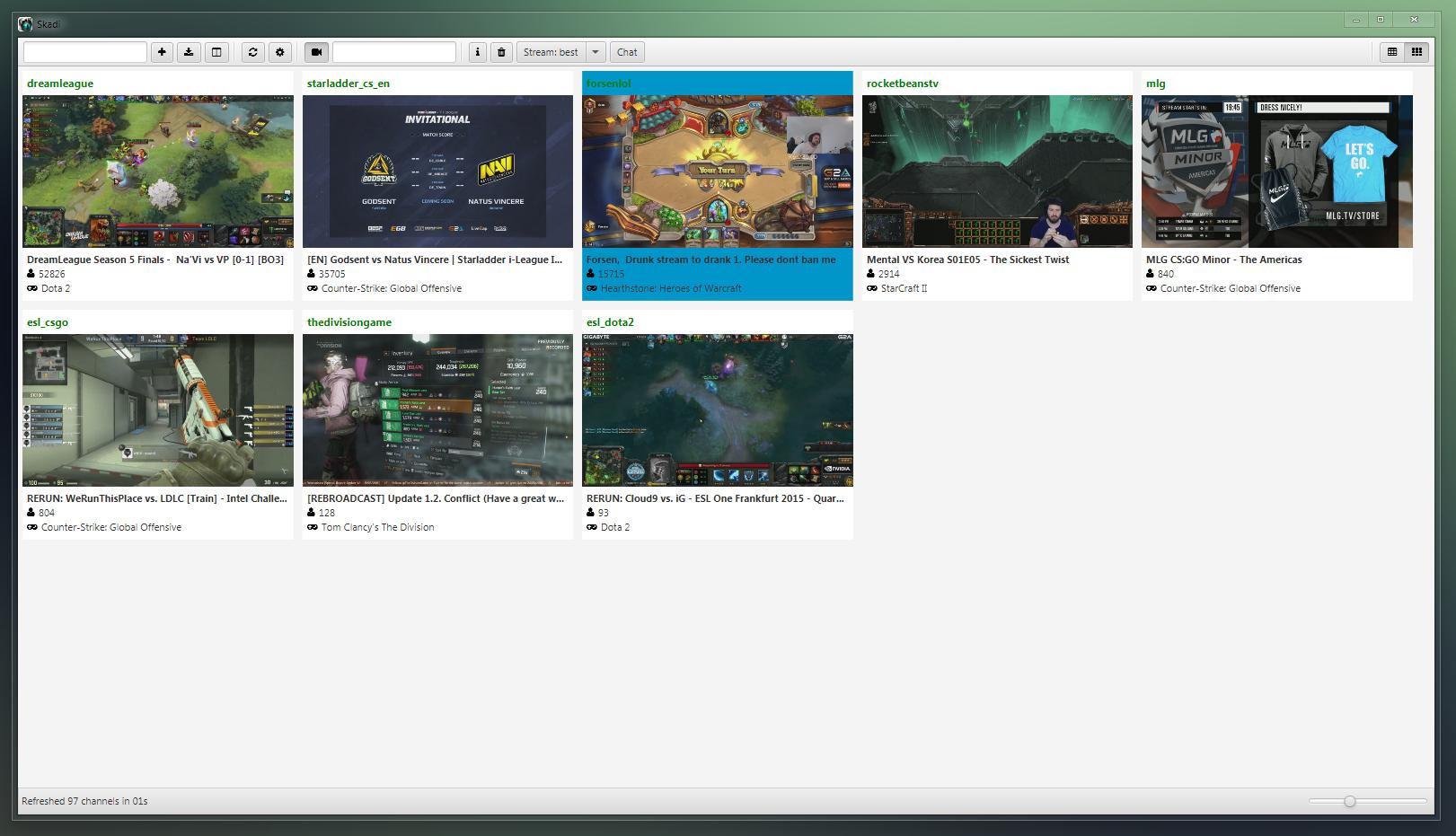Image resolution: width=1456 pixels, height=836 pixels.
Task: Select the mlg channel name
Action: tap(1156, 84)
